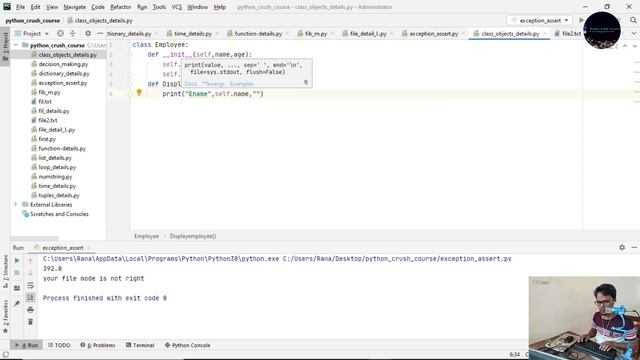Screen dimensions: 640x360
Task: Toggle soft-wrap in Run console
Action: coord(30,285)
